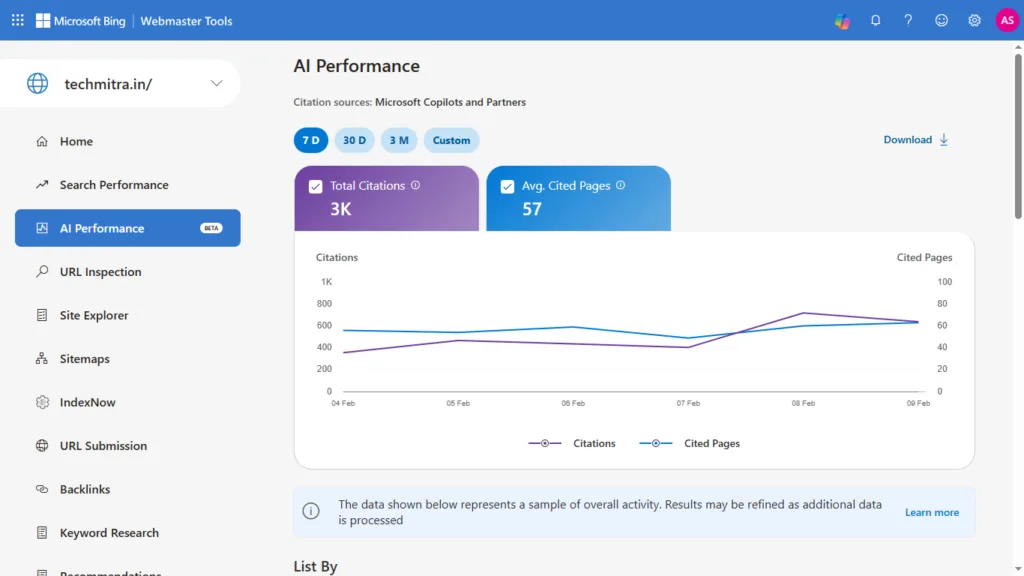This screenshot has height=576, width=1024.
Task: Switch to the 30 D time filter
Action: click(x=355, y=140)
